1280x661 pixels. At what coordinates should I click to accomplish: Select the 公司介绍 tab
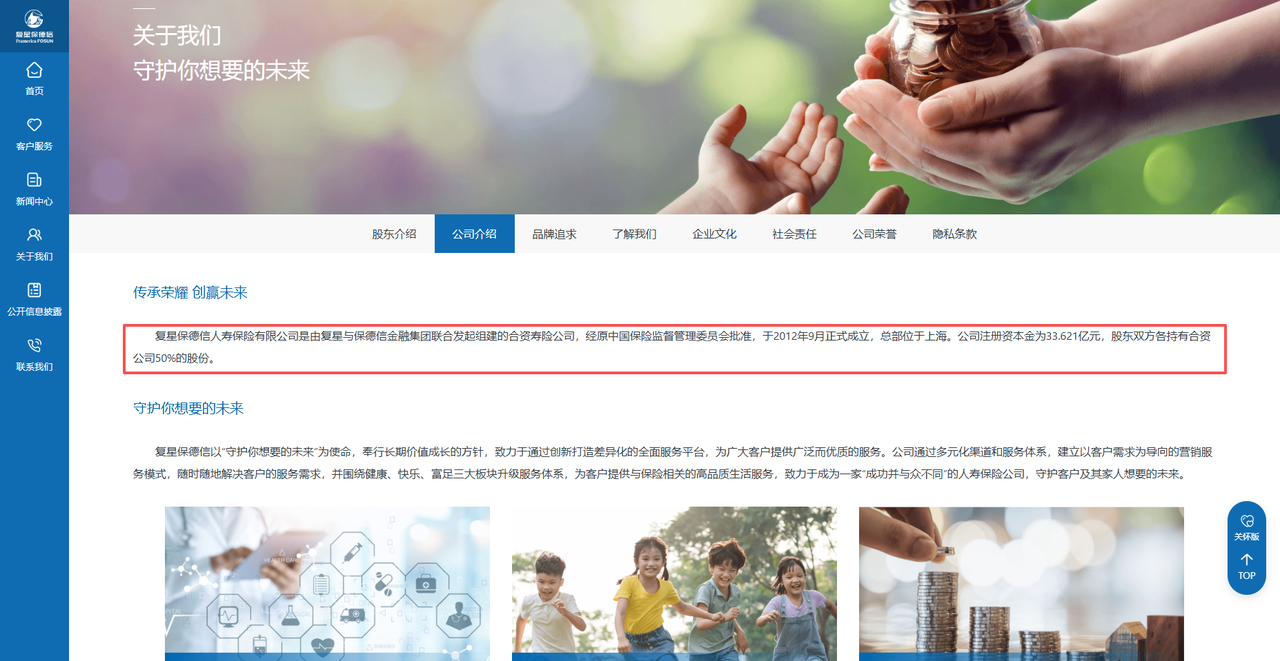[474, 234]
